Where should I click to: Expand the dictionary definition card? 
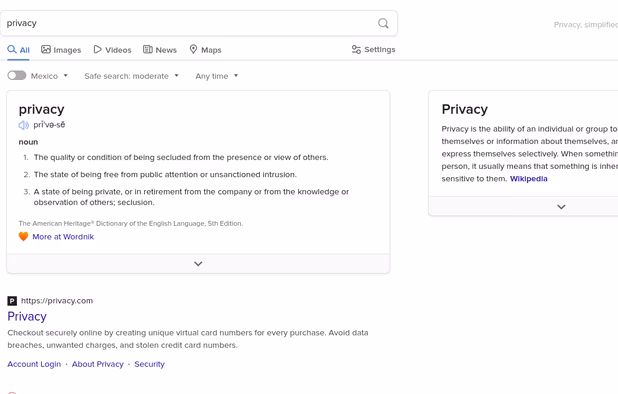coord(198,264)
